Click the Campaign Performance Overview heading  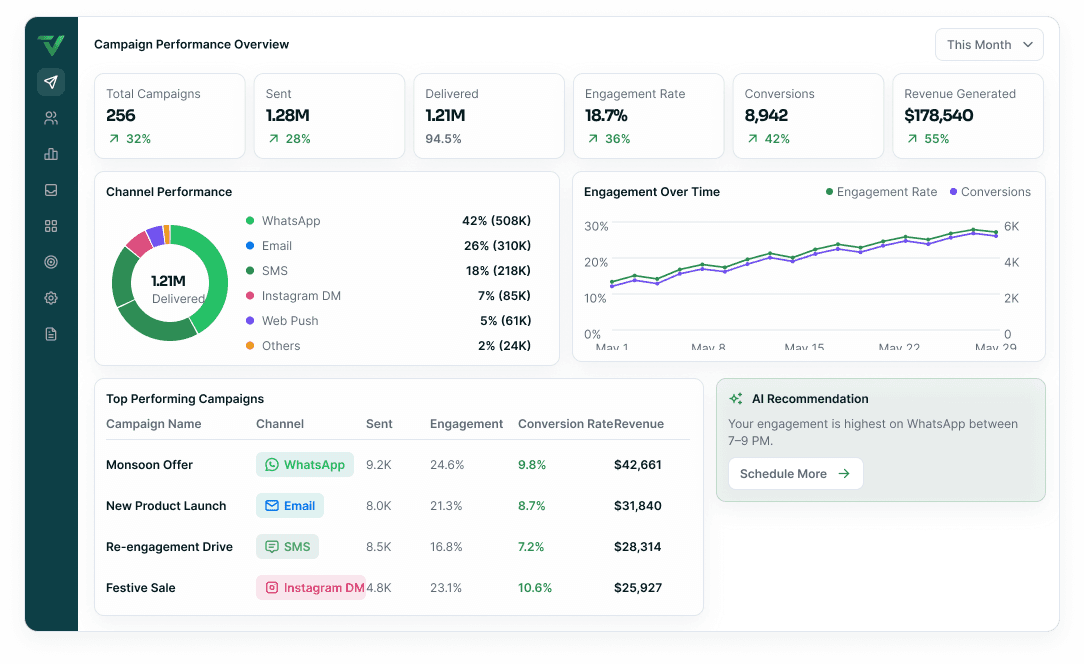tap(191, 44)
